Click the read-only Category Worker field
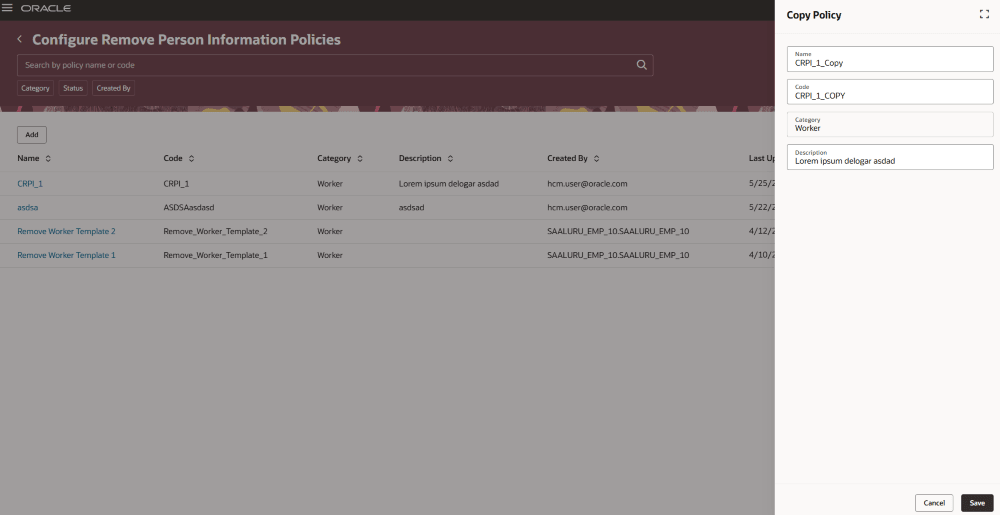This screenshot has height=515, width=1000. pyautogui.click(x=890, y=124)
